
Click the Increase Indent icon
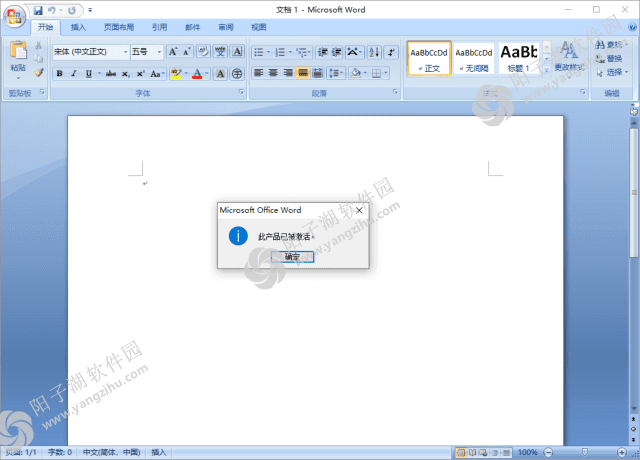[x=337, y=52]
